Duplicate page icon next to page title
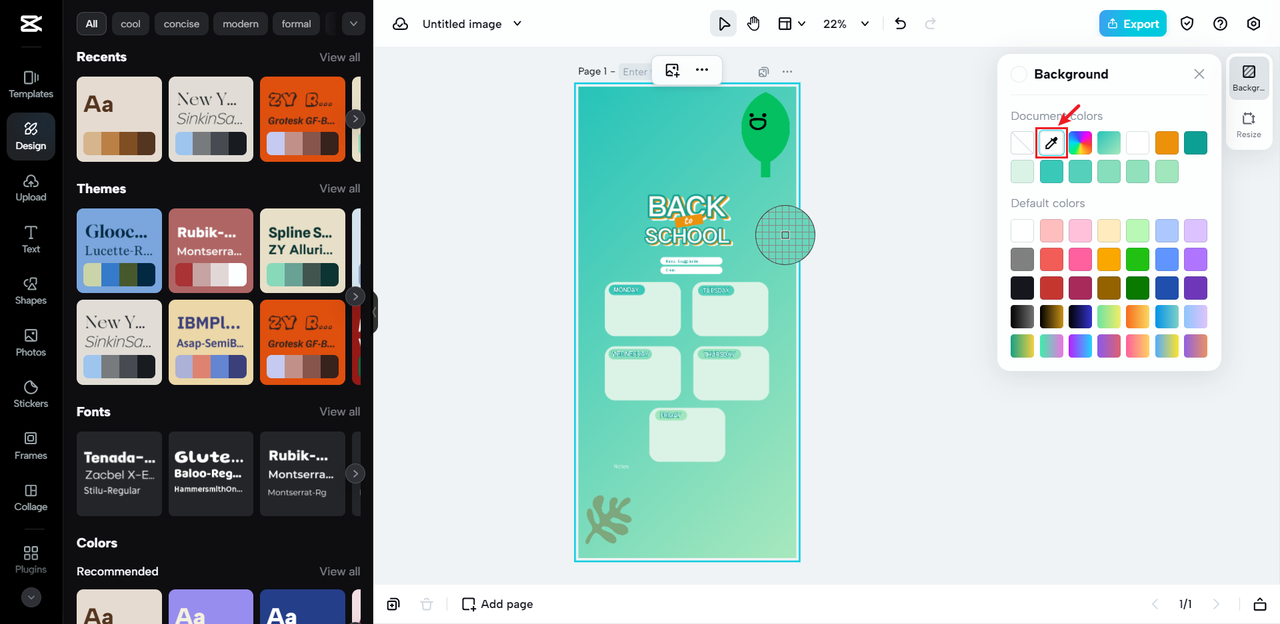Viewport: 1280px width, 624px height. coord(764,72)
